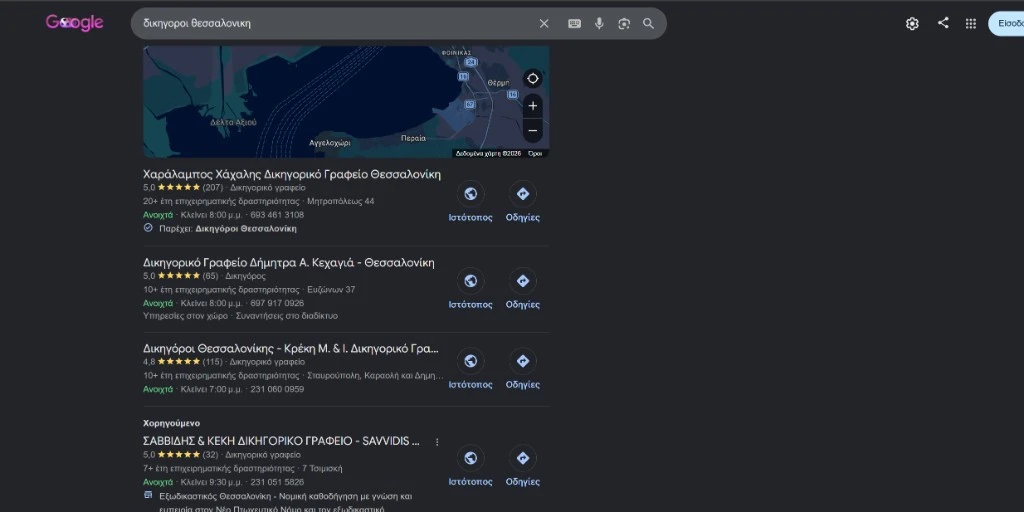Open Δικηγορικό Γραφείο Δήμητρα Α. Κεχαγιά listing
The width and height of the screenshot is (1024, 512).
[289, 263]
